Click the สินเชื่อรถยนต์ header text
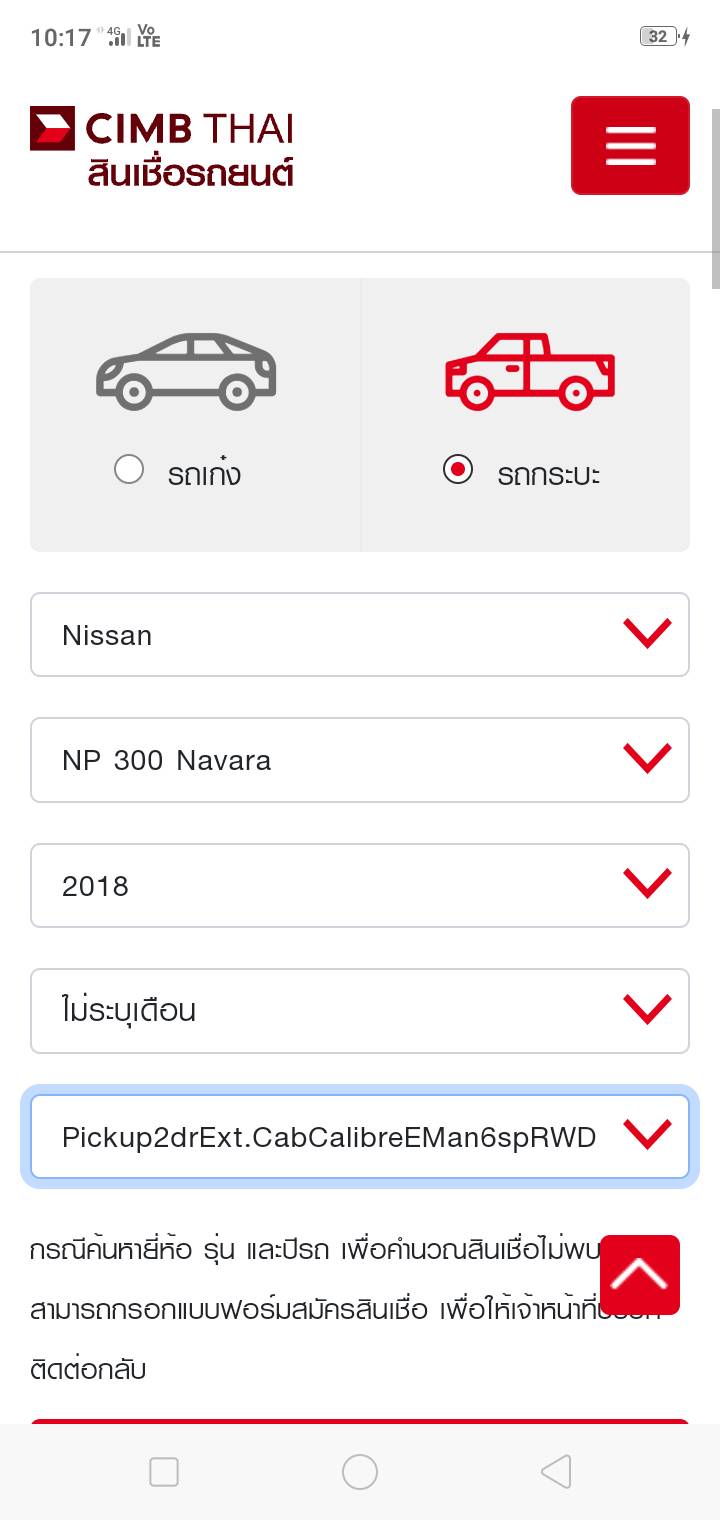 (x=190, y=173)
